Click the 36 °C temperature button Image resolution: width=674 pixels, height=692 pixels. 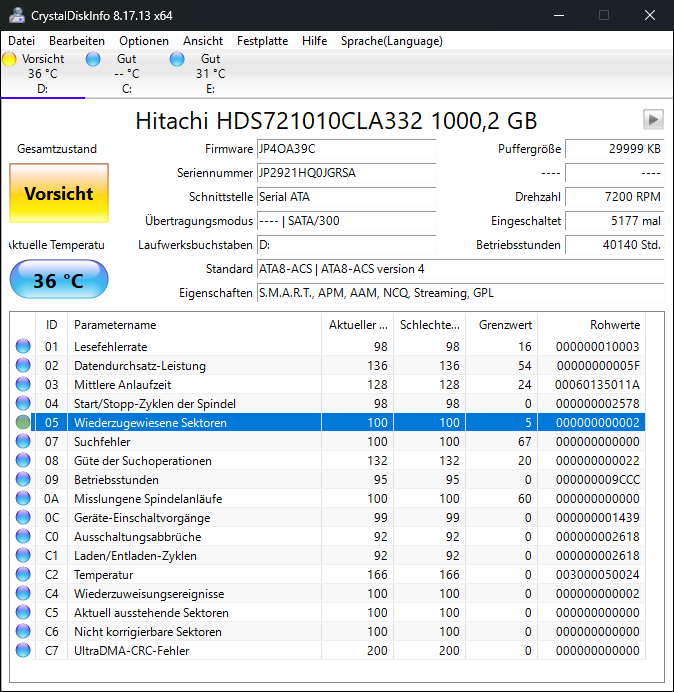point(59,280)
